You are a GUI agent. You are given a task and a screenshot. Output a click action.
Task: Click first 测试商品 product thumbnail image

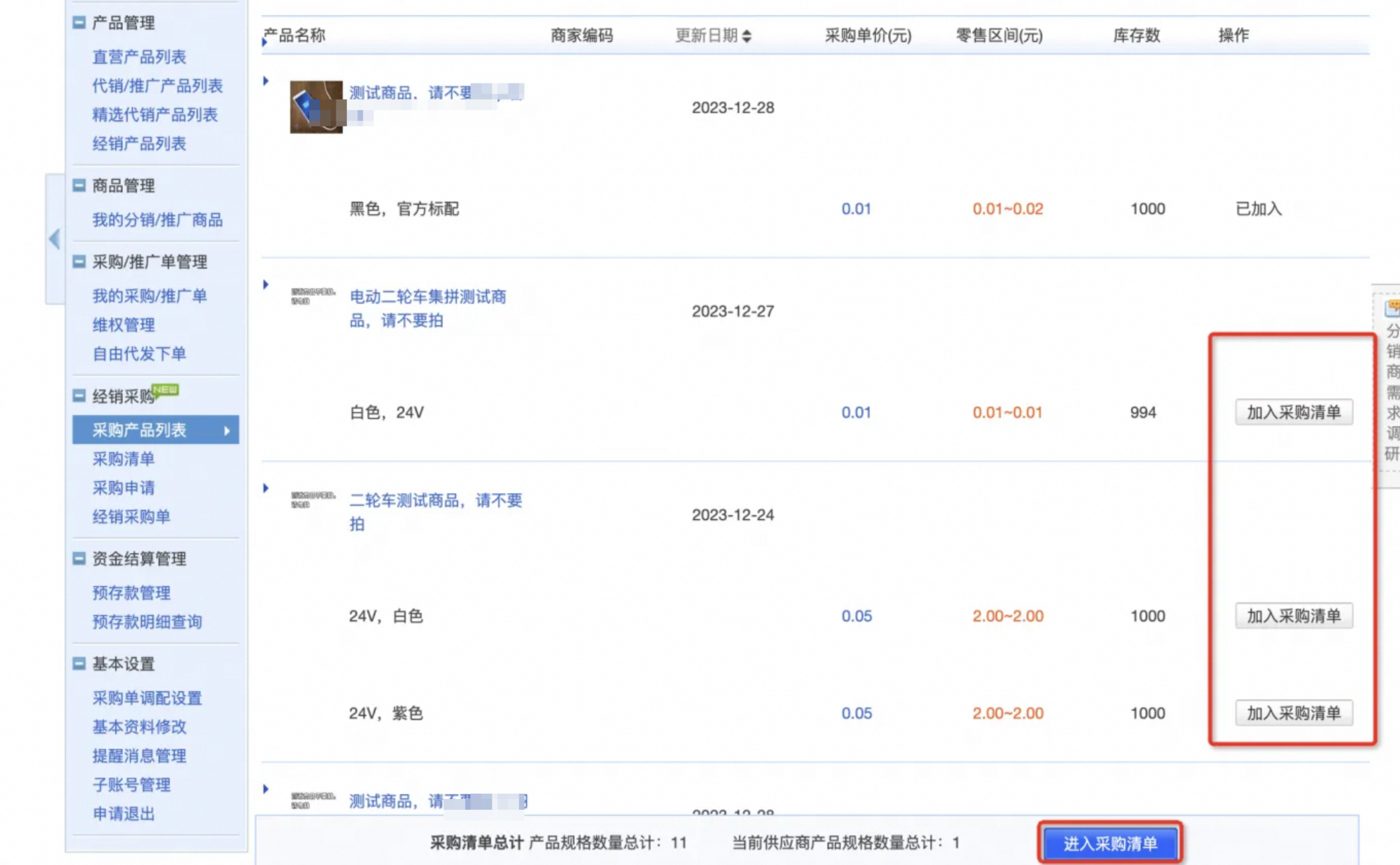pos(316,107)
